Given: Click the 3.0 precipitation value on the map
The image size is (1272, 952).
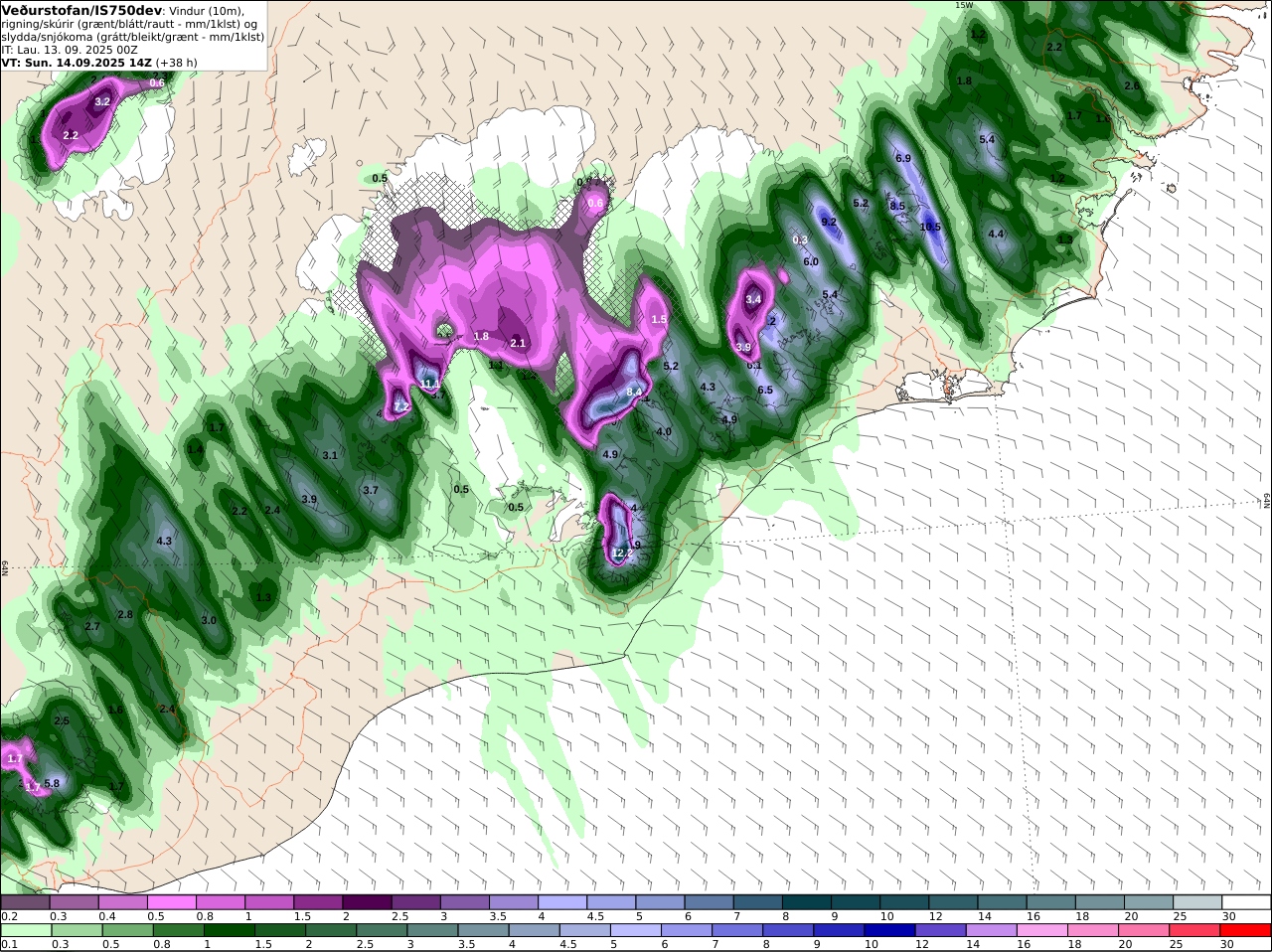Looking at the screenshot, I should pos(209,620).
